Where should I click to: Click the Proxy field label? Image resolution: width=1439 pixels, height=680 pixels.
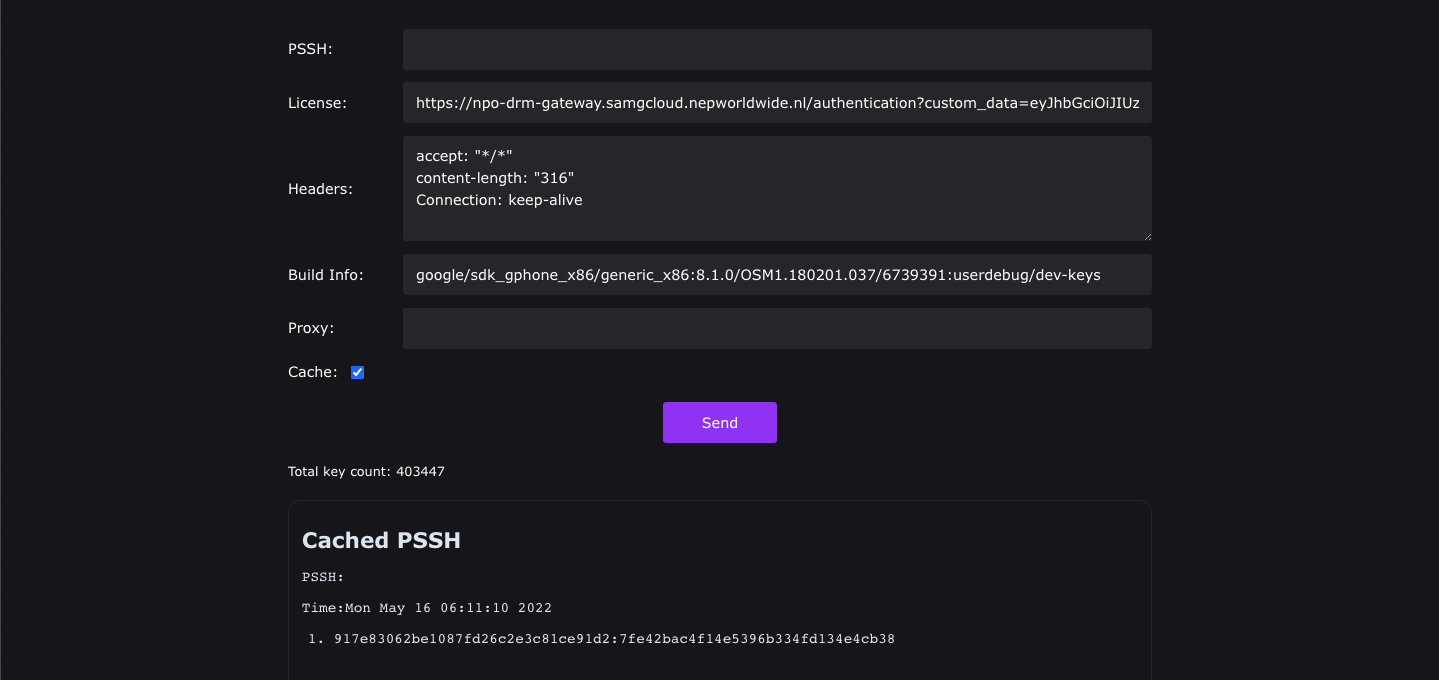point(310,328)
